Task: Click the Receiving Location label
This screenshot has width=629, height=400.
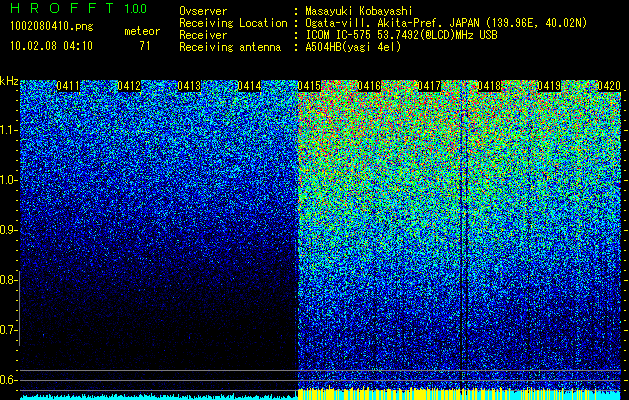Action: pyautogui.click(x=233, y=23)
